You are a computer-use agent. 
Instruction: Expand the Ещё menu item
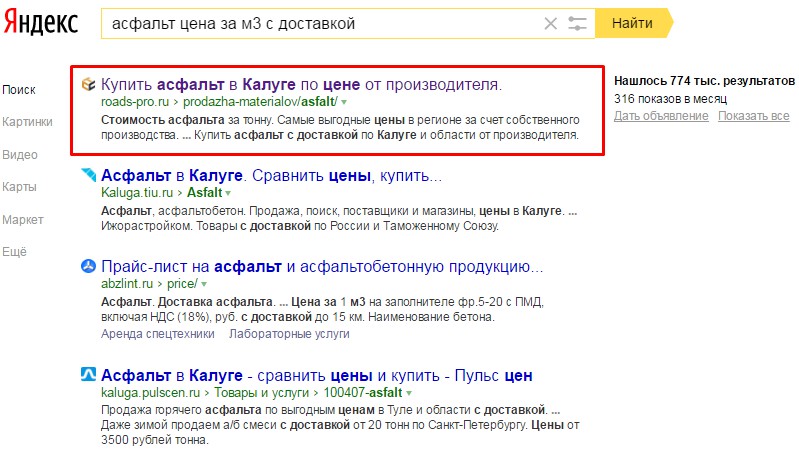[x=14, y=252]
